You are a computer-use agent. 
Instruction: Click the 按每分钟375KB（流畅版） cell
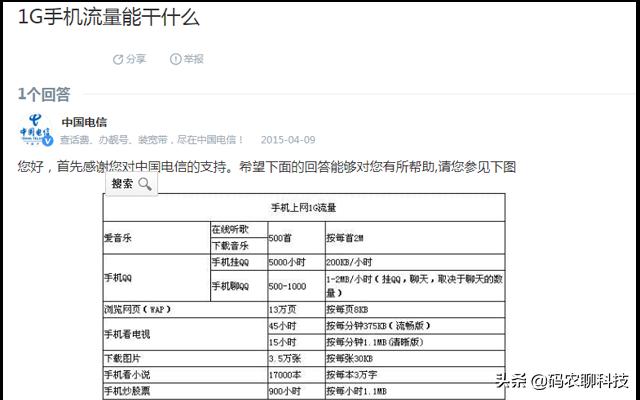coord(415,326)
